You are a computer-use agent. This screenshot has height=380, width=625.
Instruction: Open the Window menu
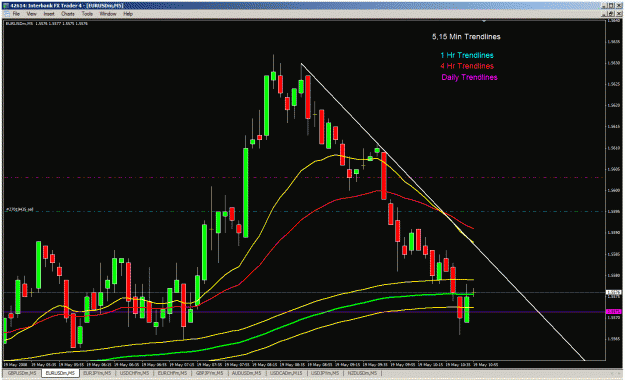pyautogui.click(x=108, y=14)
